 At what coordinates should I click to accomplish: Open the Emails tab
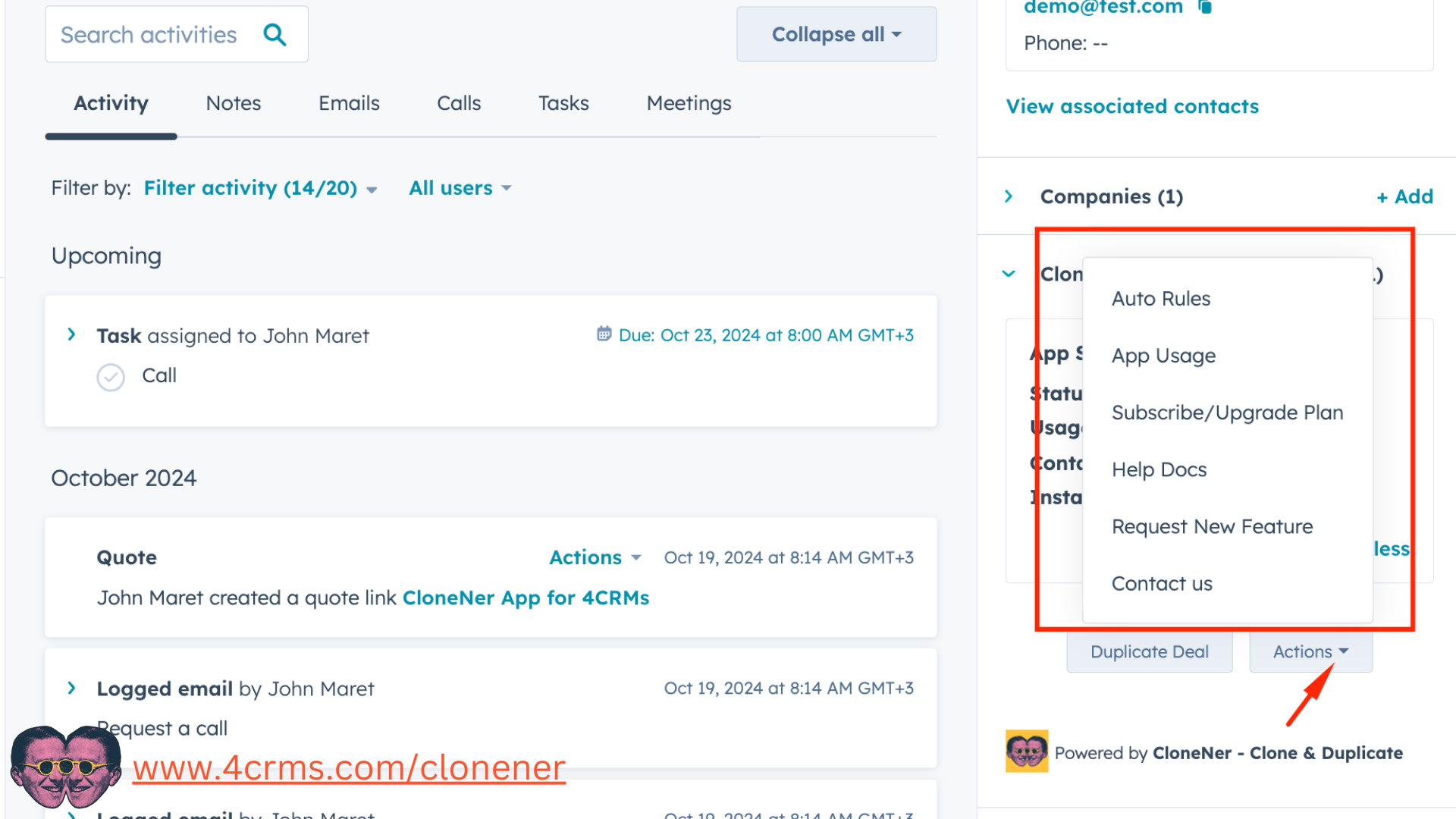click(x=349, y=103)
